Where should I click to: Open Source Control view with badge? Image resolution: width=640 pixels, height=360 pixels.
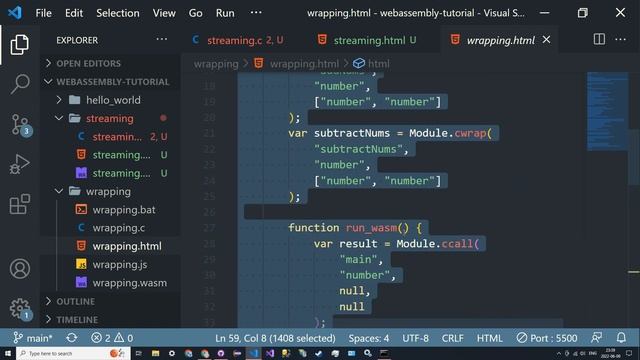click(20, 125)
